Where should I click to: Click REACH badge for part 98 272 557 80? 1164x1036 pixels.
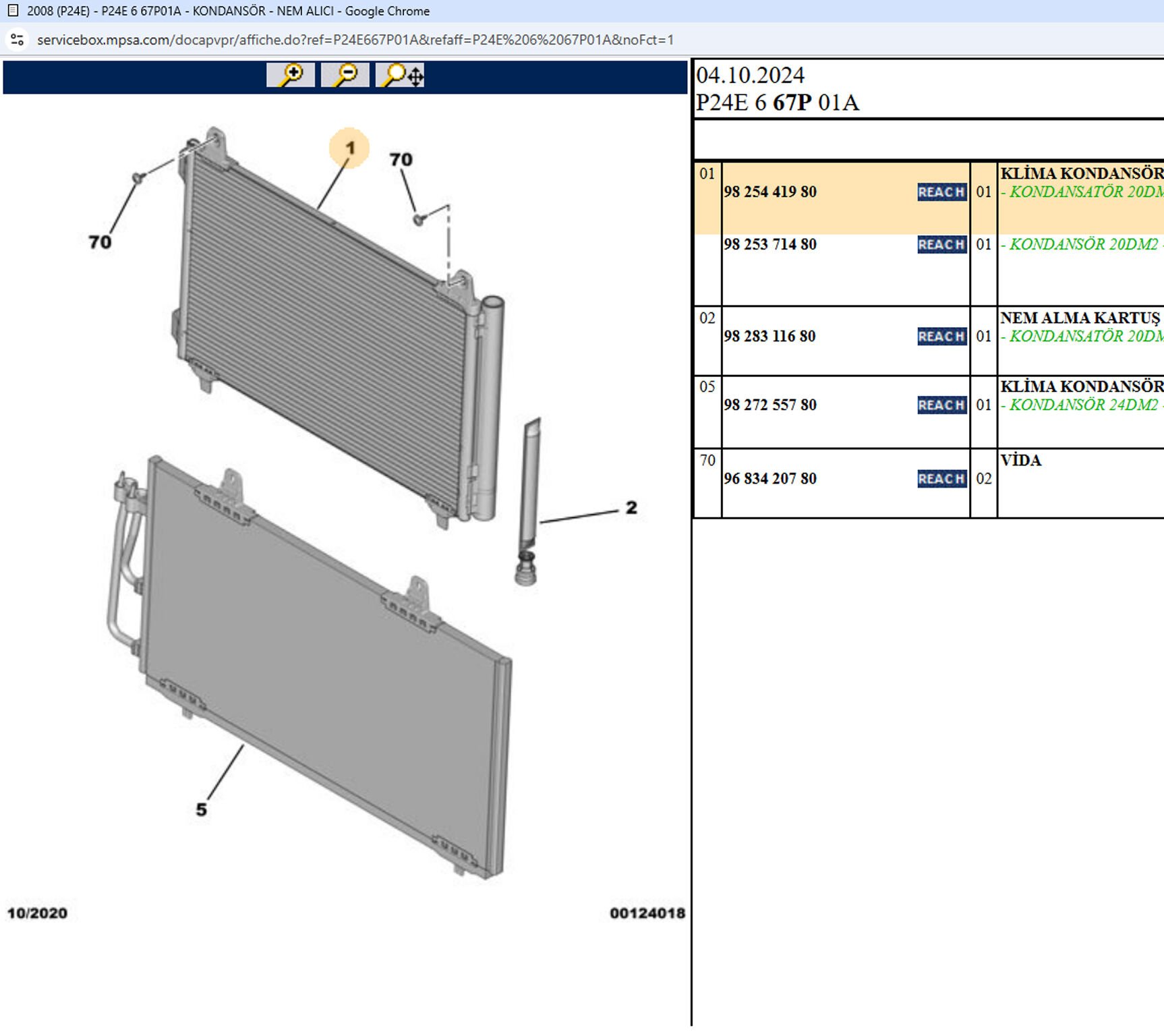941,405
